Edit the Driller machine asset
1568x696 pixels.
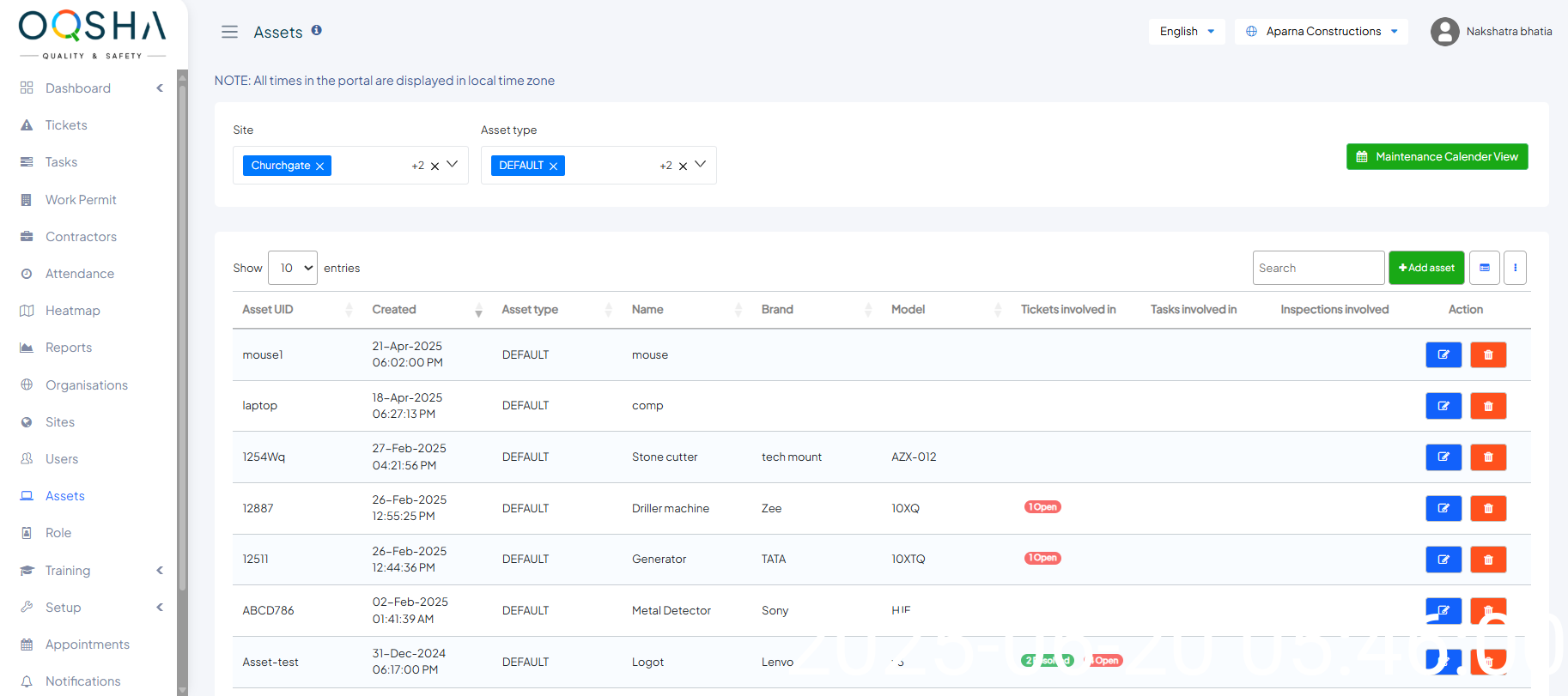tap(1443, 508)
